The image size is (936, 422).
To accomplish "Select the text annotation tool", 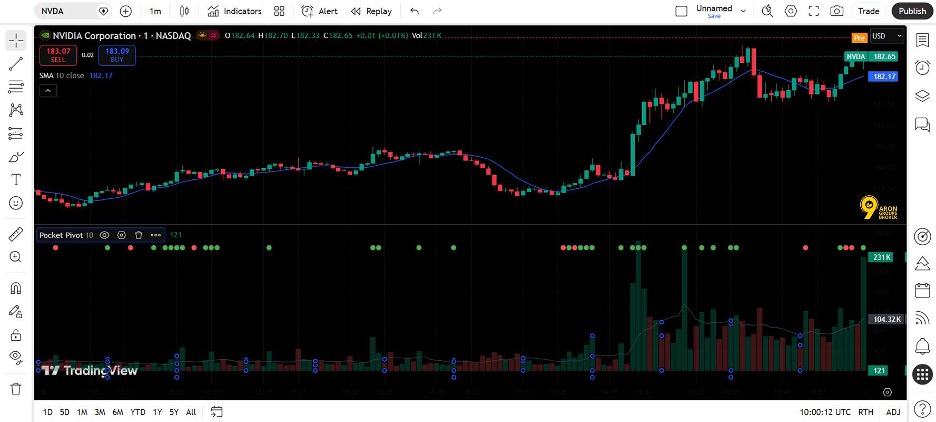I will (16, 180).
